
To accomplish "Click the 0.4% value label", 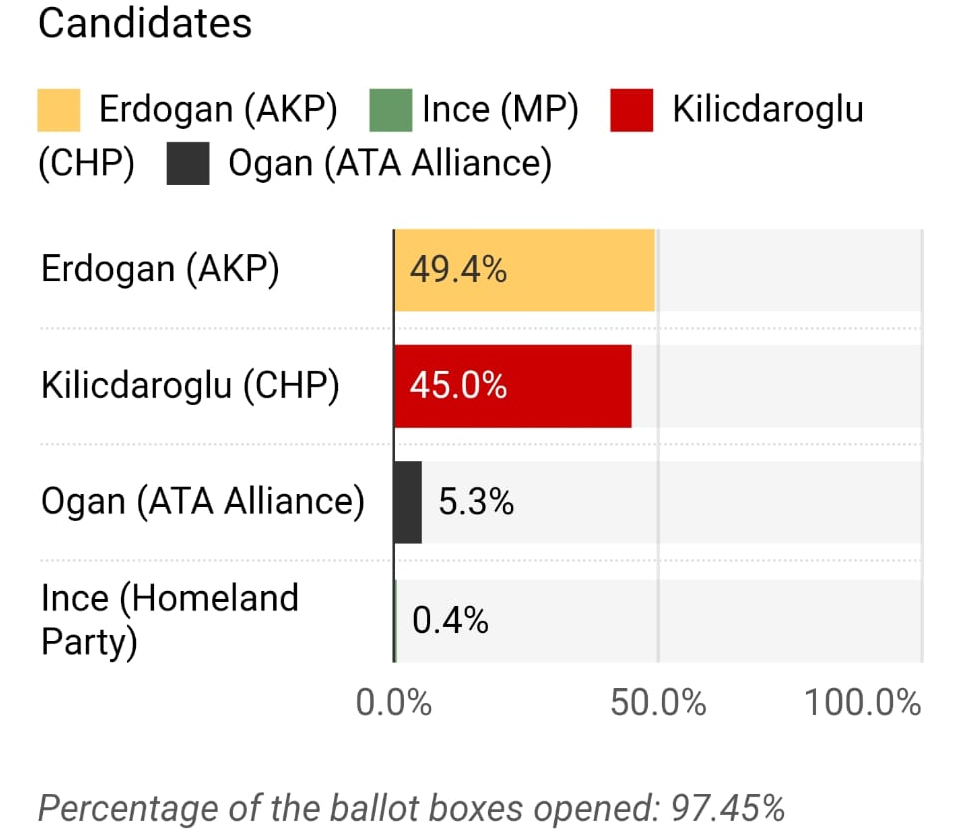I will [x=451, y=621].
